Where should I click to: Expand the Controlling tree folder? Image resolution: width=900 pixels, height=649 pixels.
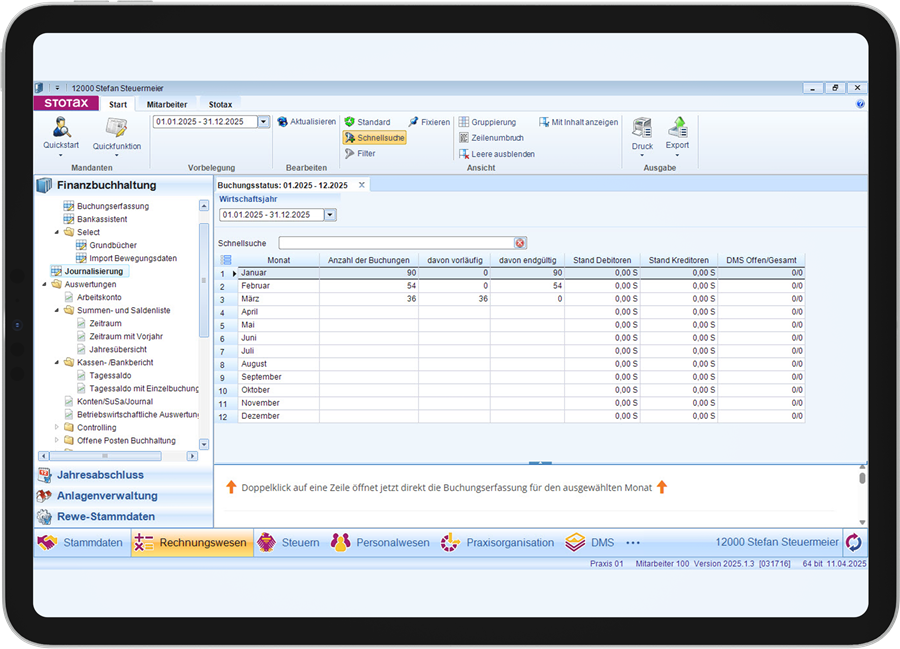tap(57, 427)
